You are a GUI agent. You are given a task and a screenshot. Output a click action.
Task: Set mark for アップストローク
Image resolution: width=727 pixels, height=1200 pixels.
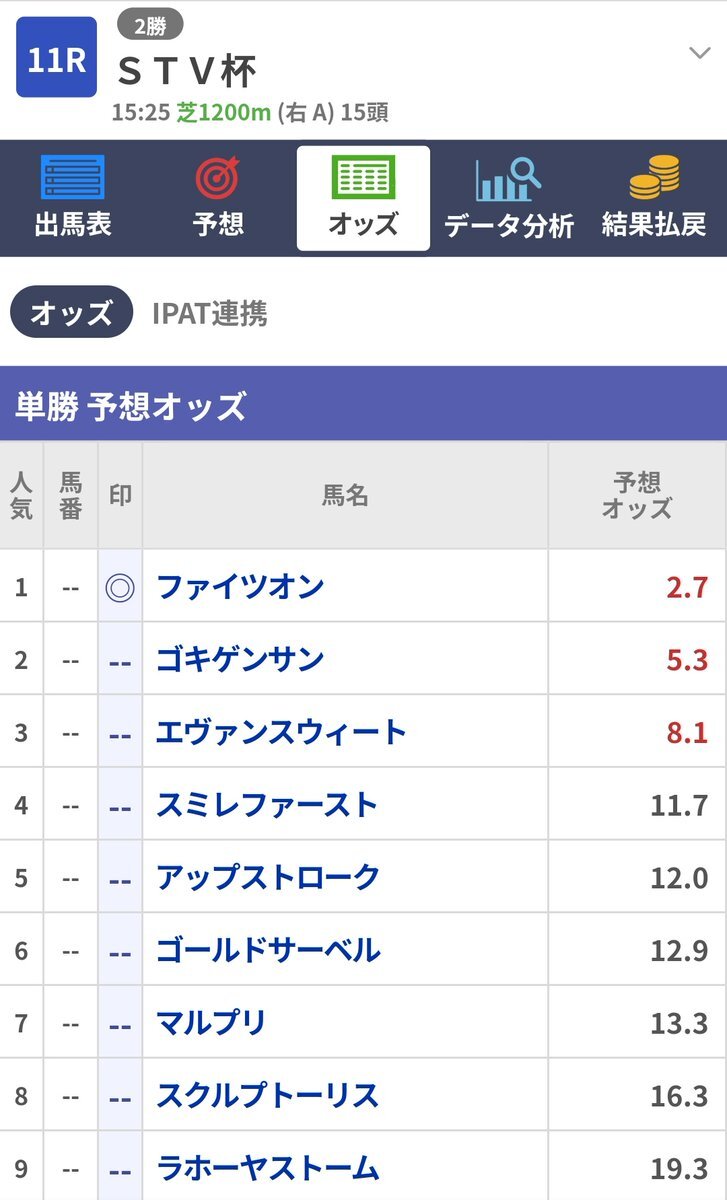click(120, 878)
